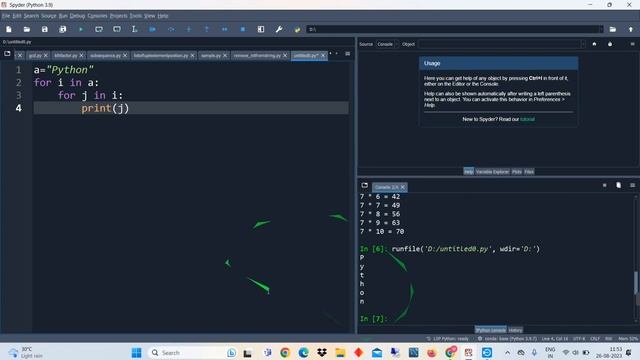The width and height of the screenshot is (640, 360).
Task: Expand the Object combo box dropdown
Action: (x=582, y=44)
